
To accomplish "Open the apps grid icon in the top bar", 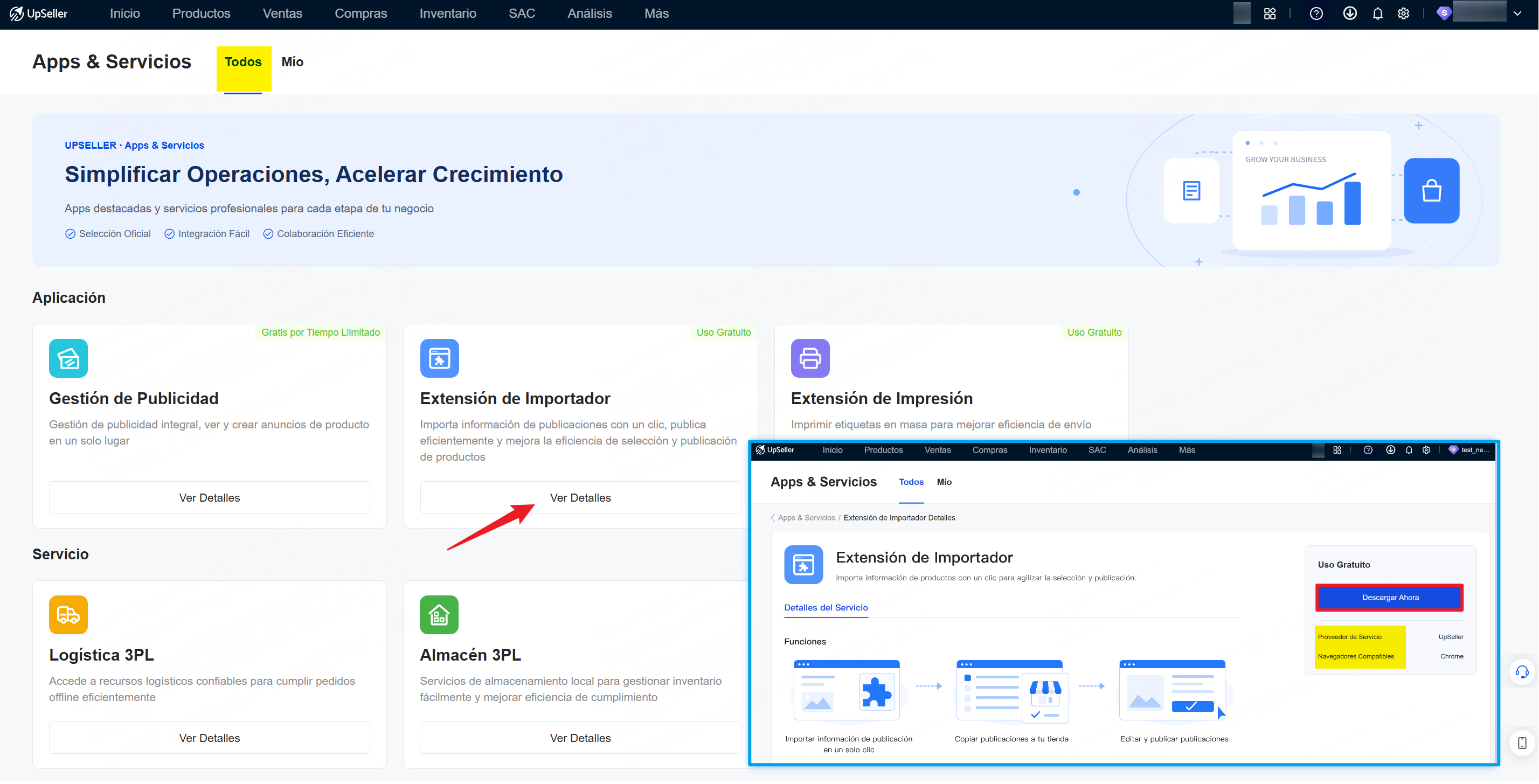I will 1270,14.
